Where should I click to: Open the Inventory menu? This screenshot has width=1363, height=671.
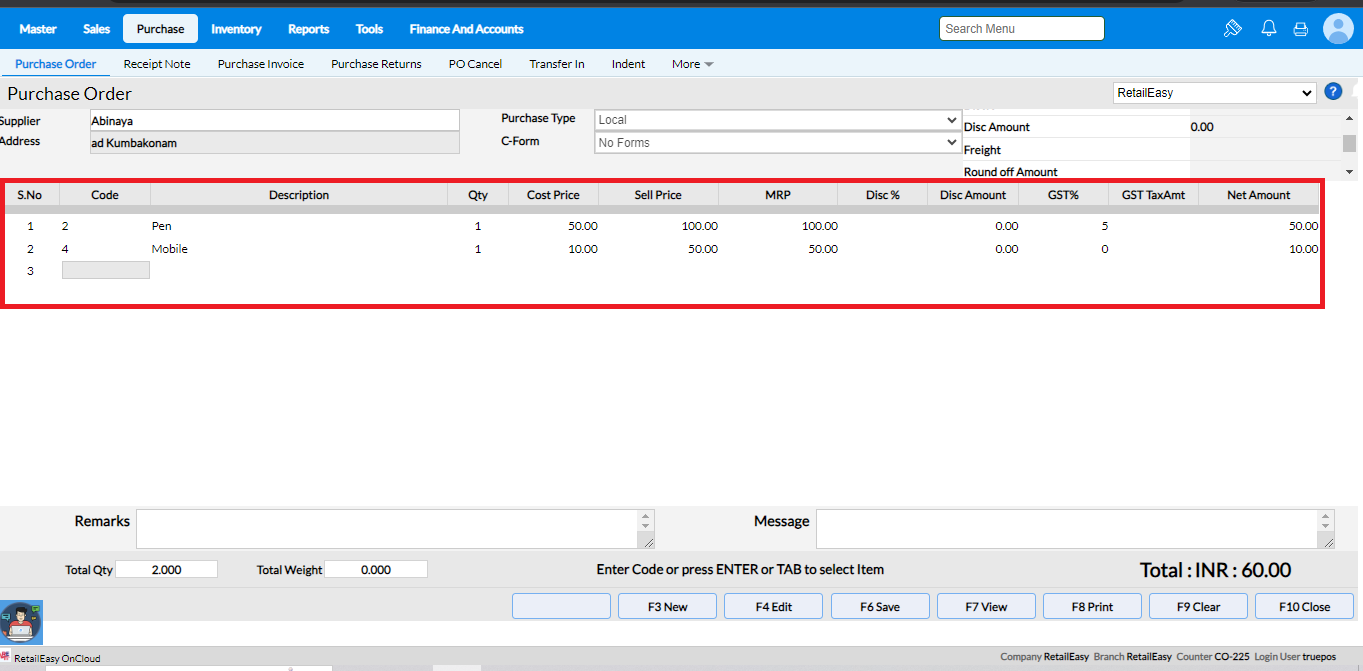pyautogui.click(x=236, y=29)
